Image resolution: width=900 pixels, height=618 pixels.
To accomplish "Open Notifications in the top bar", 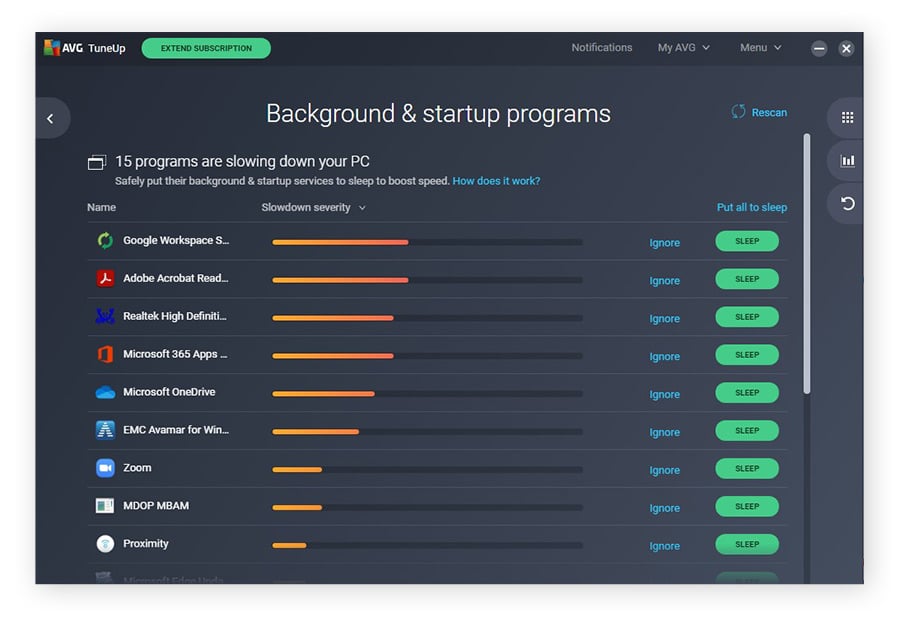I will [x=601, y=48].
